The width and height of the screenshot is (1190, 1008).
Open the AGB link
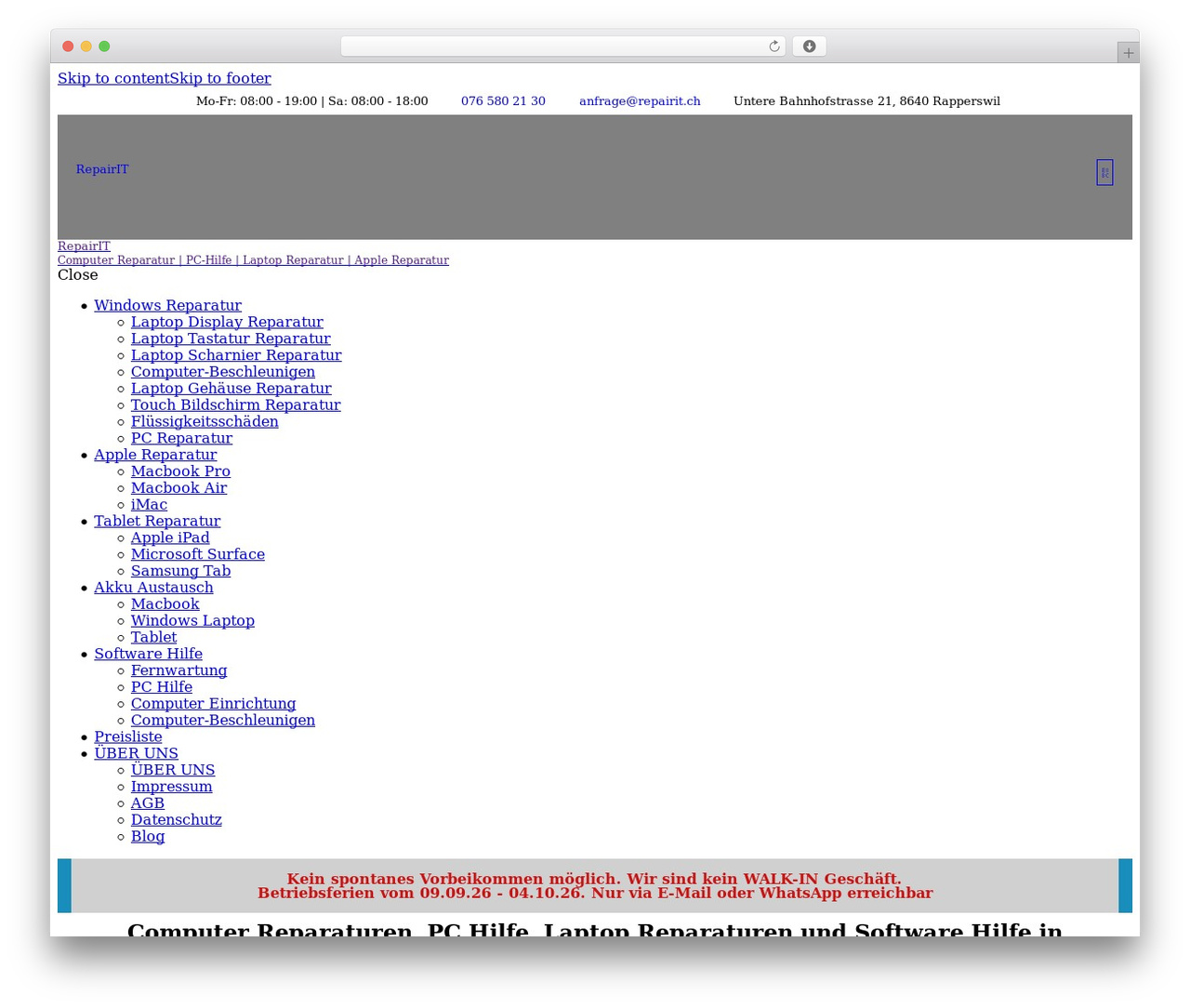(148, 803)
